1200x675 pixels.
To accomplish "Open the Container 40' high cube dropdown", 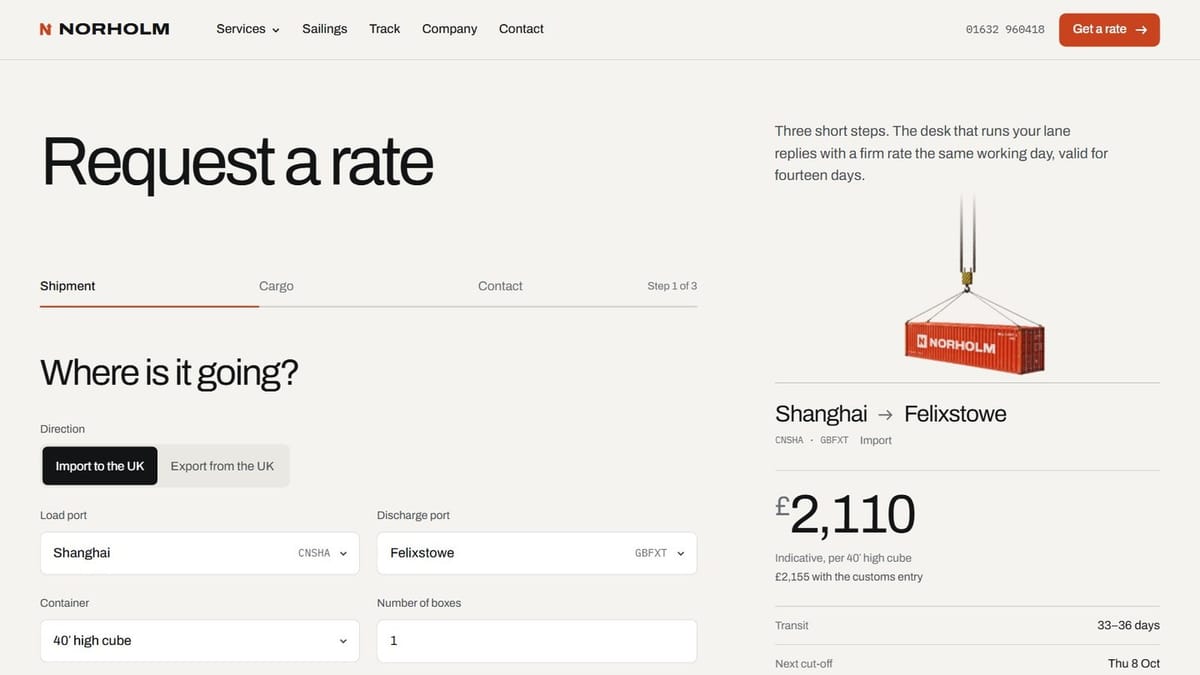I will pyautogui.click(x=200, y=641).
